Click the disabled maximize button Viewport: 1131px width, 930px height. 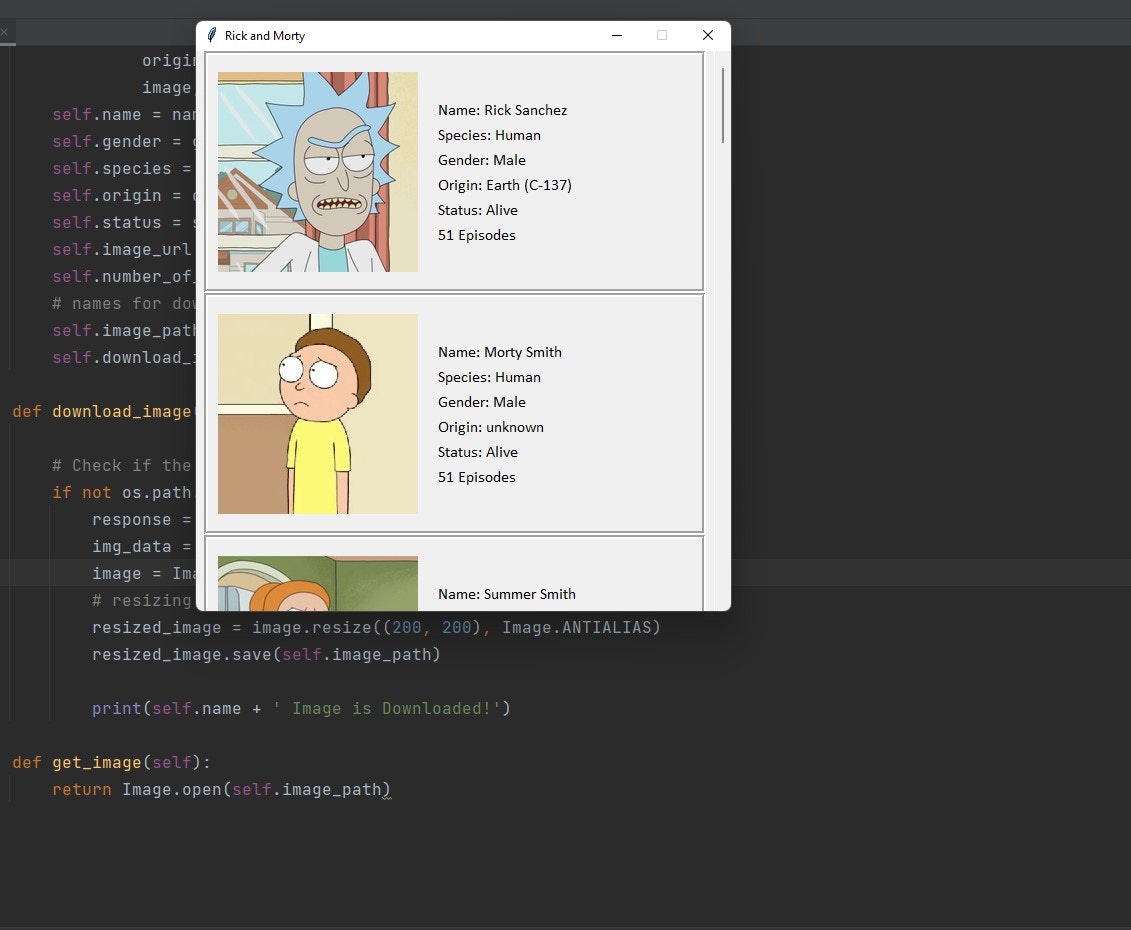tap(662, 35)
